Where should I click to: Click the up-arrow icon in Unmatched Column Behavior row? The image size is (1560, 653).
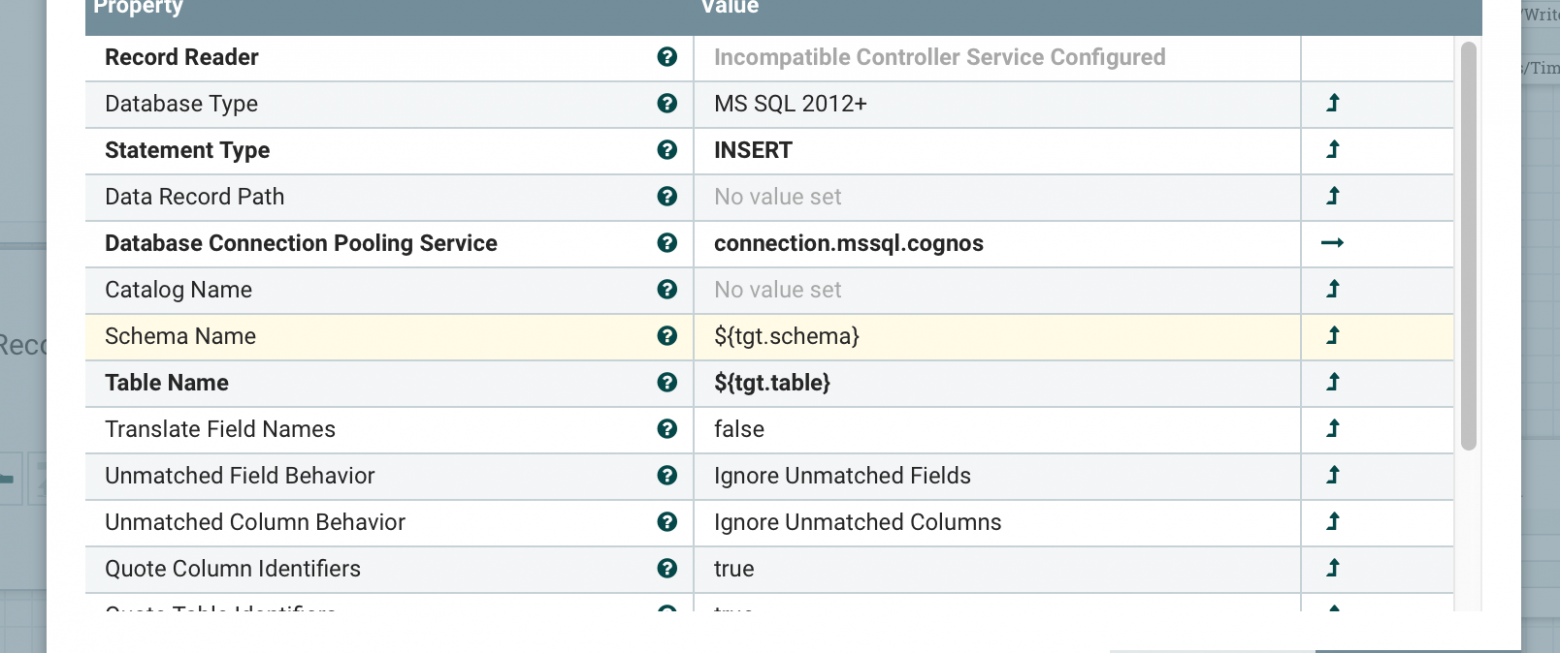(1332, 521)
